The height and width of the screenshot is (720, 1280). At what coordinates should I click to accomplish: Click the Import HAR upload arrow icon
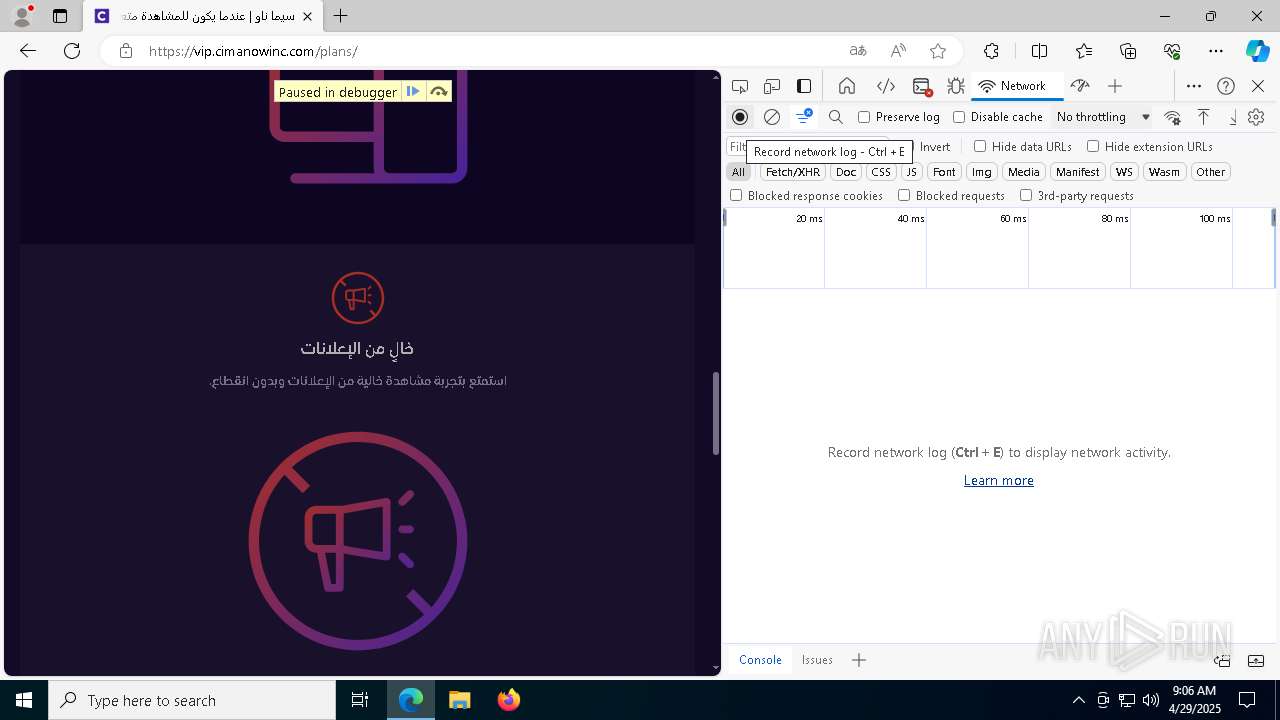click(1204, 117)
